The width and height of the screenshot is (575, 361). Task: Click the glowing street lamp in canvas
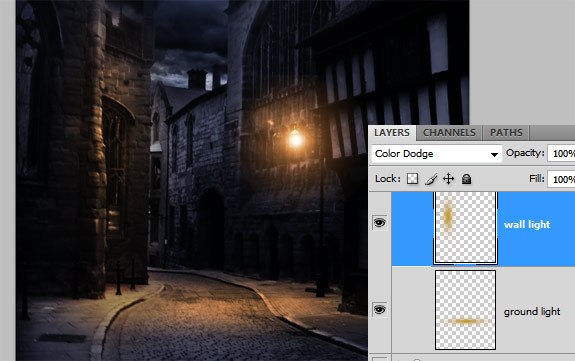296,139
